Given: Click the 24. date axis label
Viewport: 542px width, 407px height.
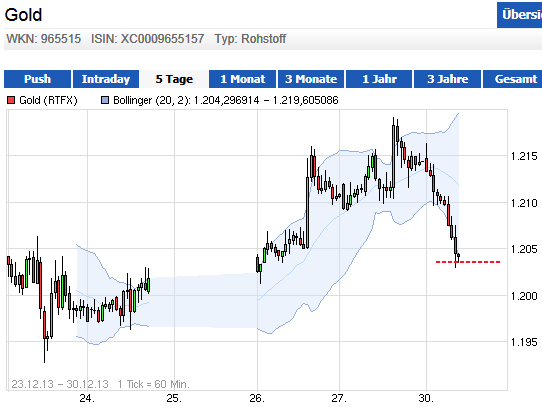Looking at the screenshot, I should pos(87,398).
